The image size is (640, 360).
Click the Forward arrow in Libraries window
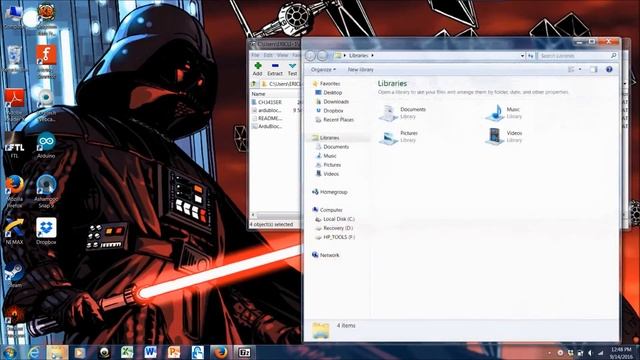[x=323, y=56]
